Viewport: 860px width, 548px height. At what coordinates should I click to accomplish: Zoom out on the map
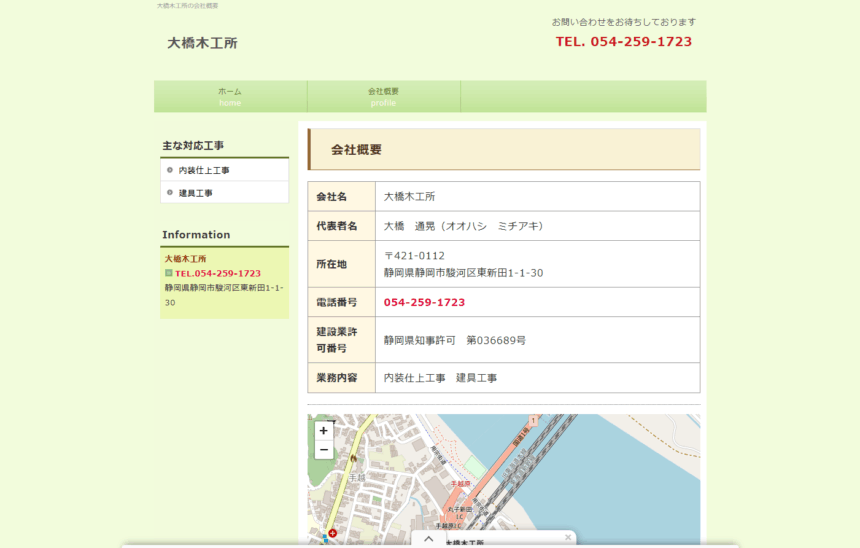323,450
